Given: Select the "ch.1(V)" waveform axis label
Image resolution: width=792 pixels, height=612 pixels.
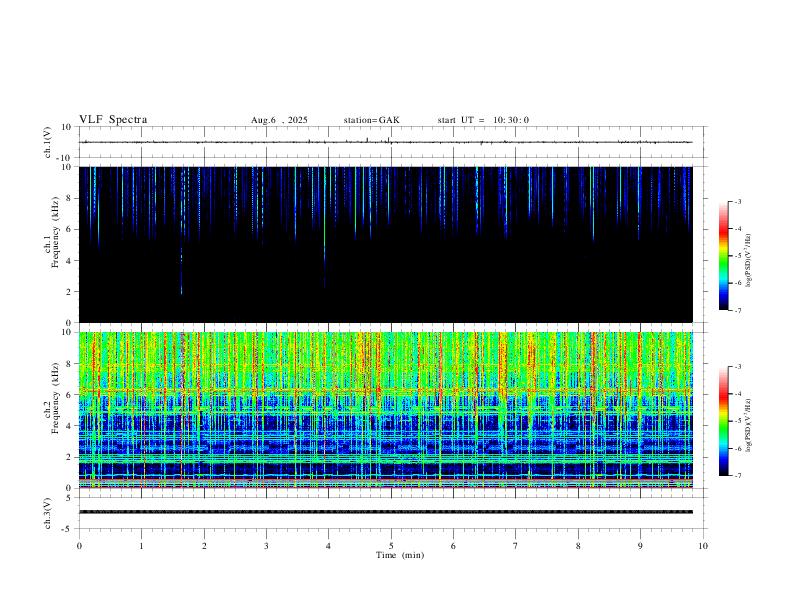Looking at the screenshot, I should coord(48,142).
